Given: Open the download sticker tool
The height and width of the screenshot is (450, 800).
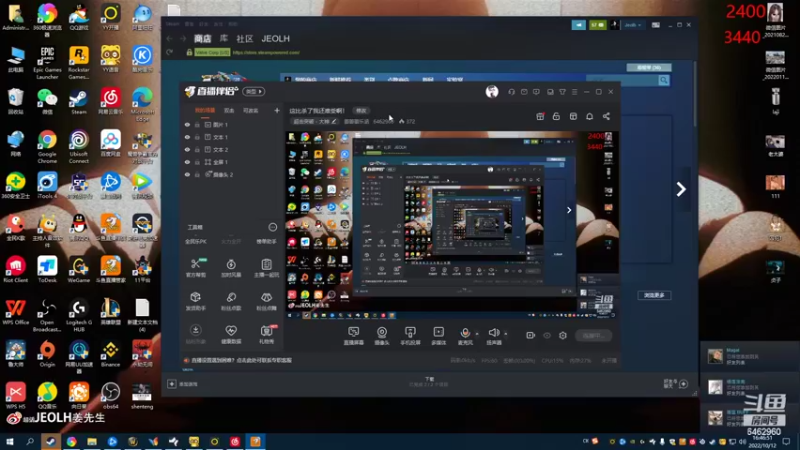Looking at the screenshot, I should [195, 334].
